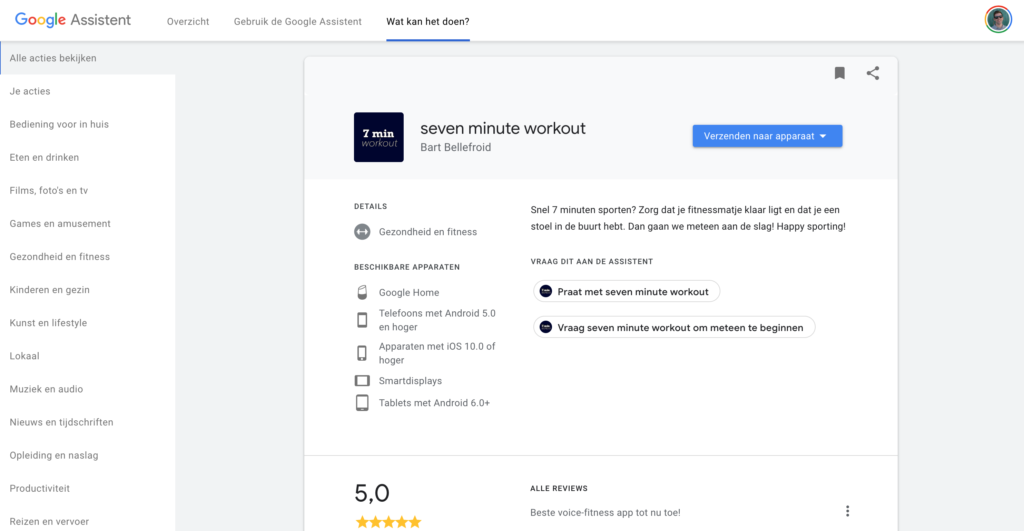Open Lokaal category in sidebar
1024x531 pixels.
(x=88, y=356)
